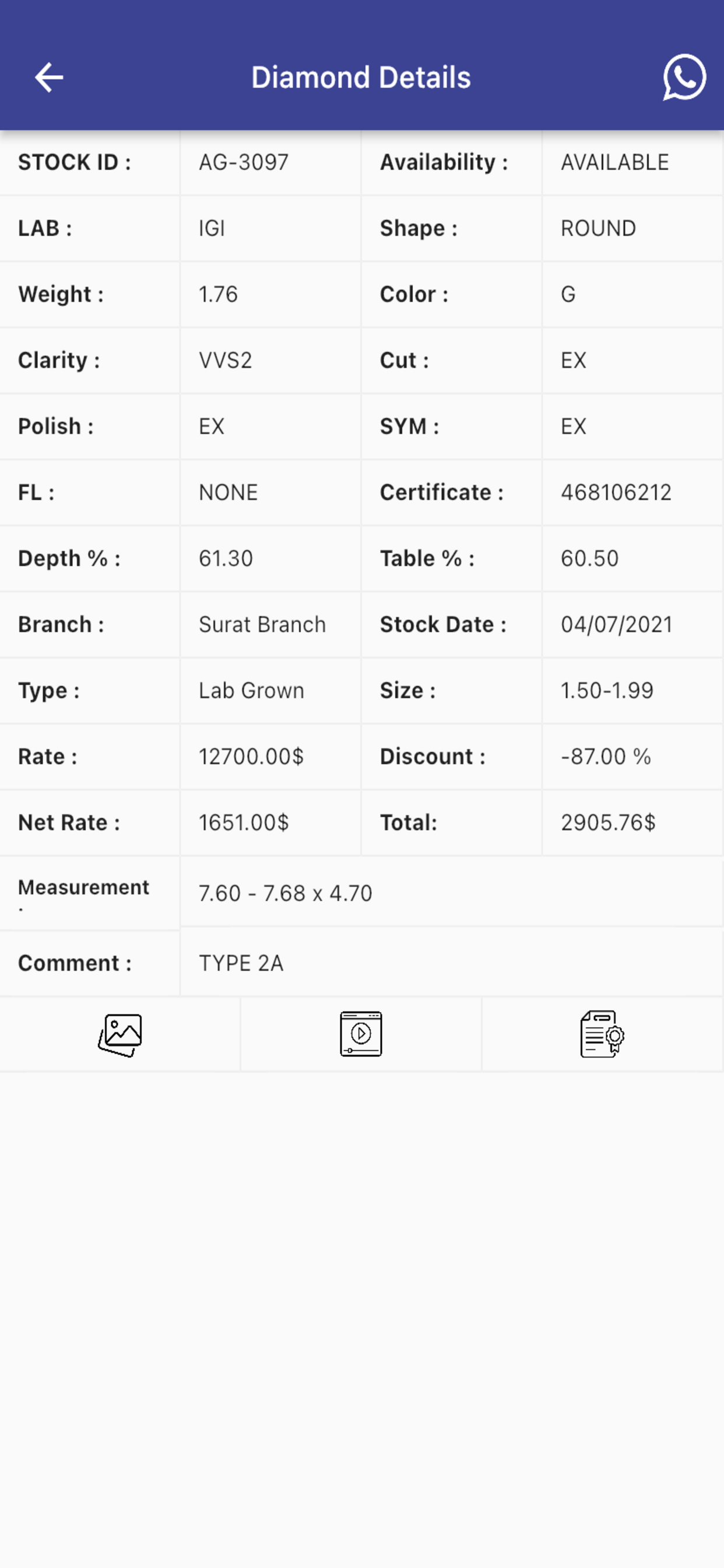The width and height of the screenshot is (724, 1568).
Task: Go back using the arrow icon
Action: [50, 78]
